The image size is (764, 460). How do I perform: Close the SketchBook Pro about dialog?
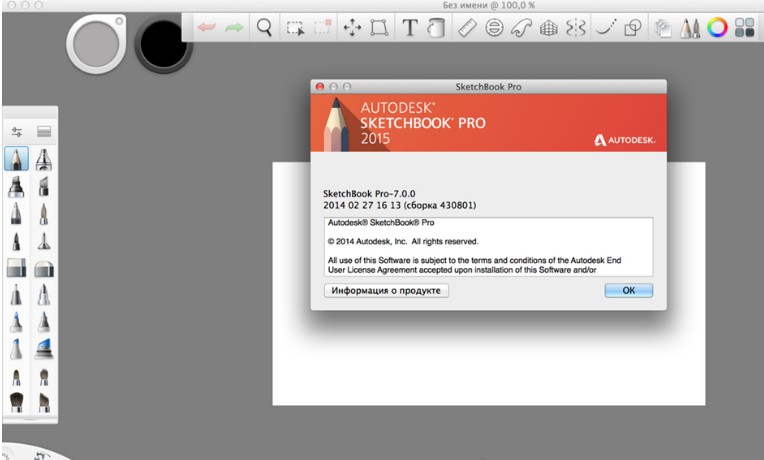click(x=320, y=87)
